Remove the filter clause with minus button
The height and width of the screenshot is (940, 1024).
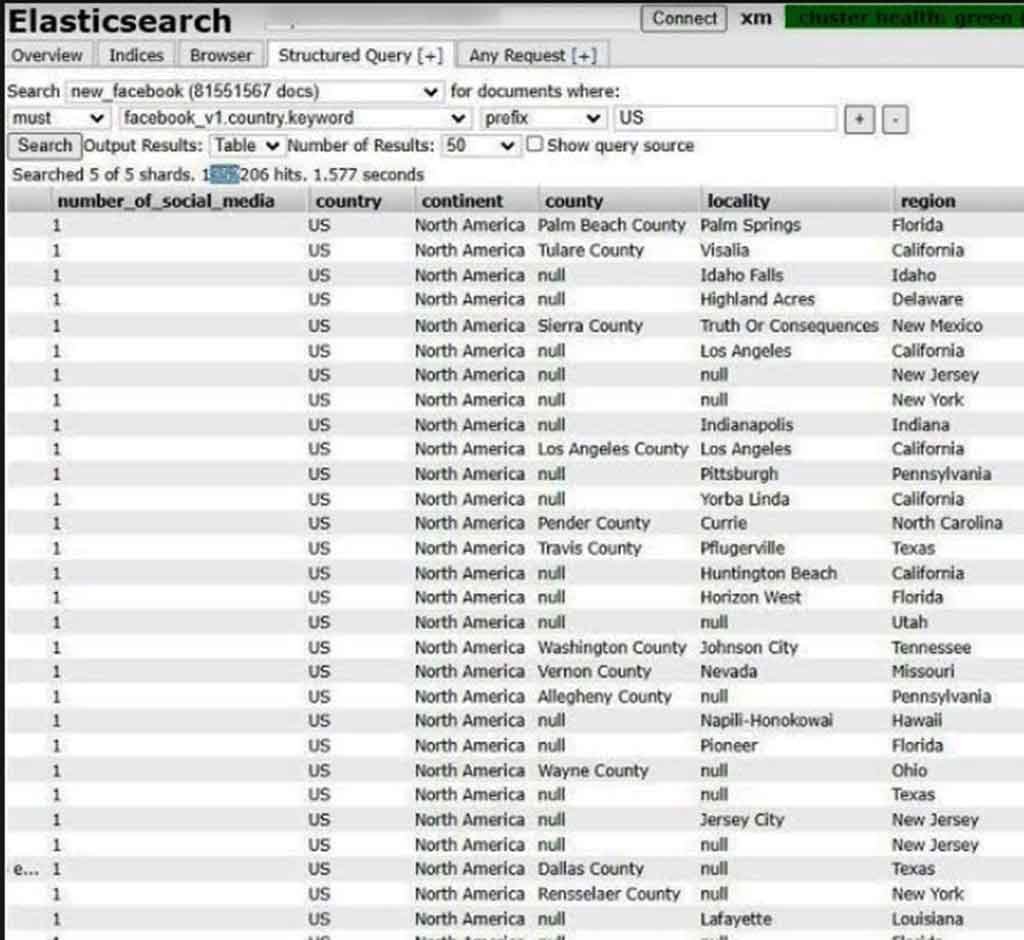click(x=895, y=120)
